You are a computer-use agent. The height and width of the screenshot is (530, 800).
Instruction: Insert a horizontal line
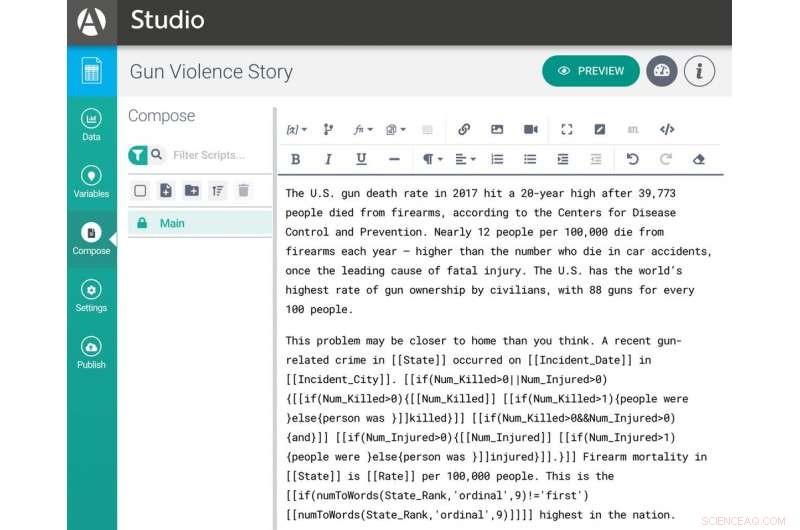(x=394, y=159)
